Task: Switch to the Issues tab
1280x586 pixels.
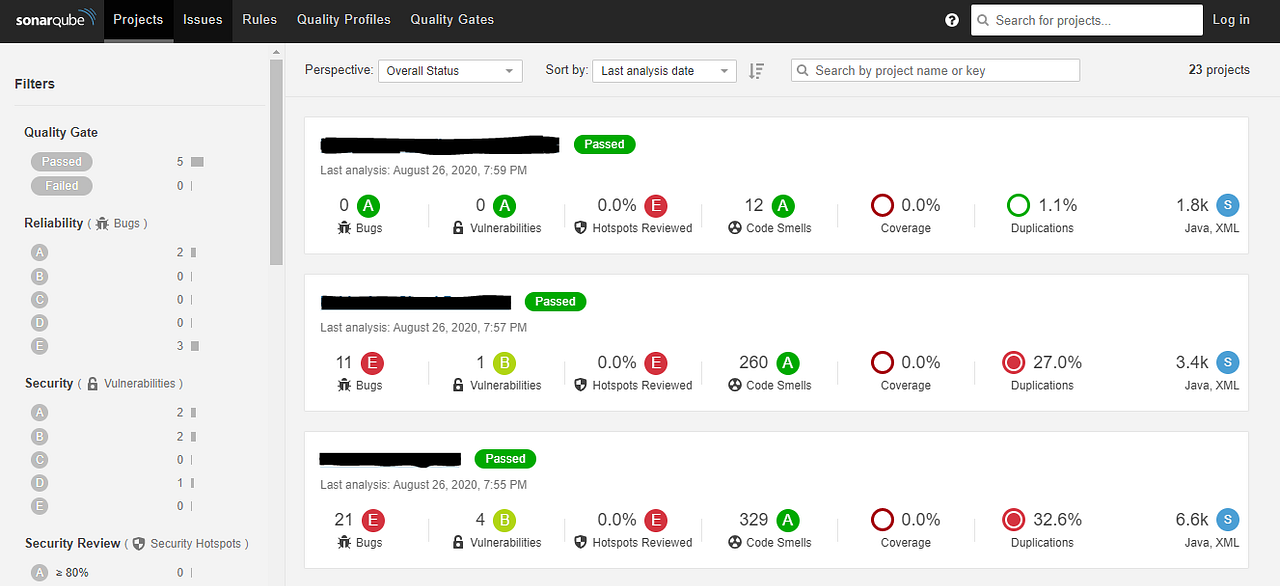Action: (x=202, y=19)
